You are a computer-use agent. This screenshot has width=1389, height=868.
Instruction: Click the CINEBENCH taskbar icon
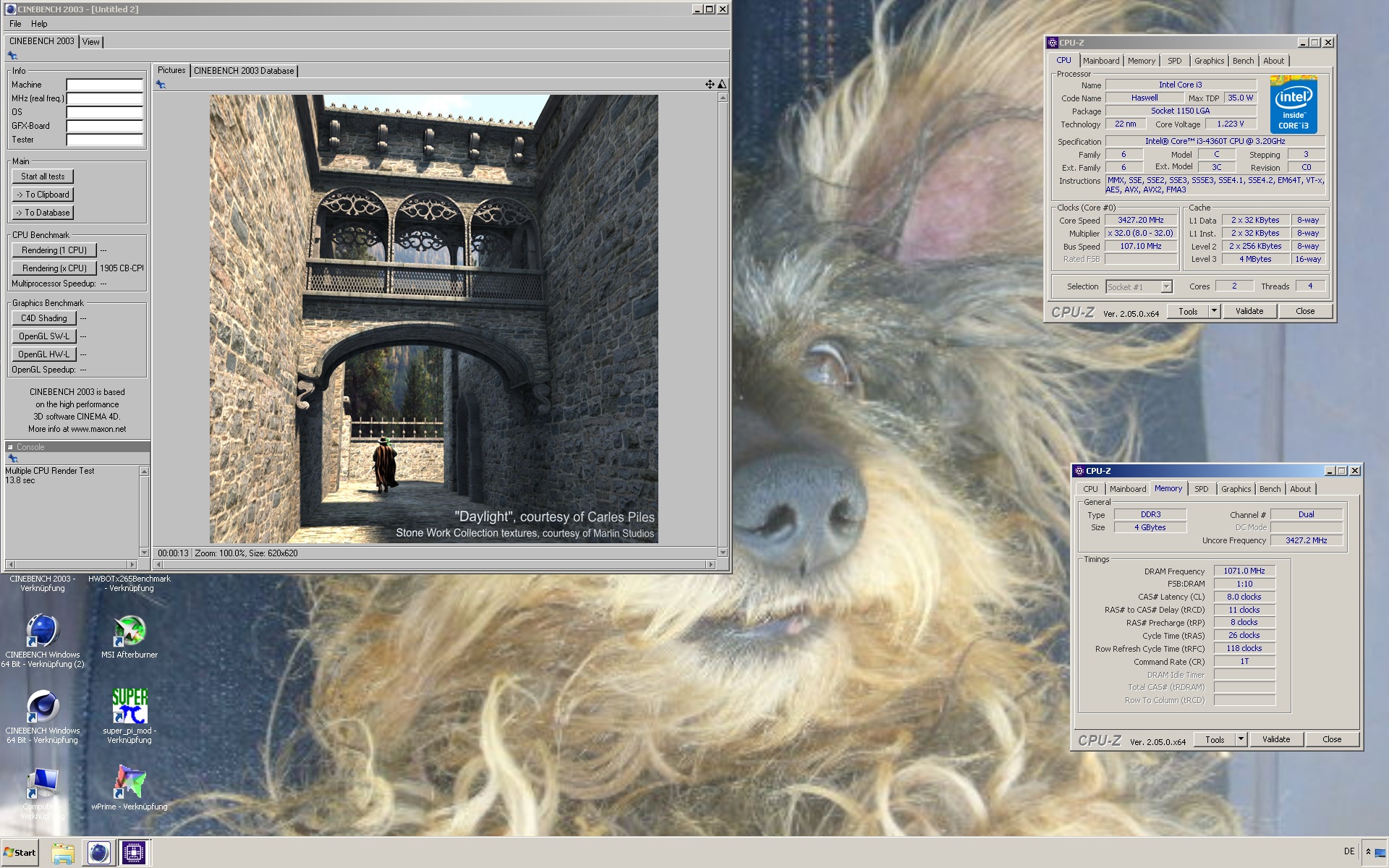pos(98,853)
